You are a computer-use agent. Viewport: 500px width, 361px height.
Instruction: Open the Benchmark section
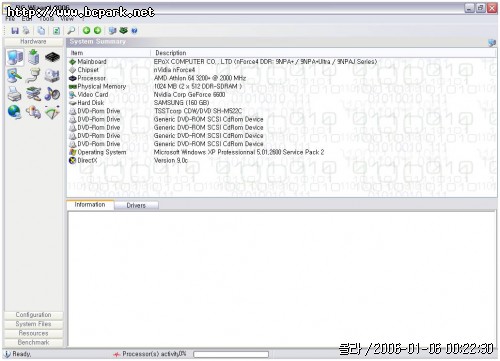pyautogui.click(x=33, y=342)
